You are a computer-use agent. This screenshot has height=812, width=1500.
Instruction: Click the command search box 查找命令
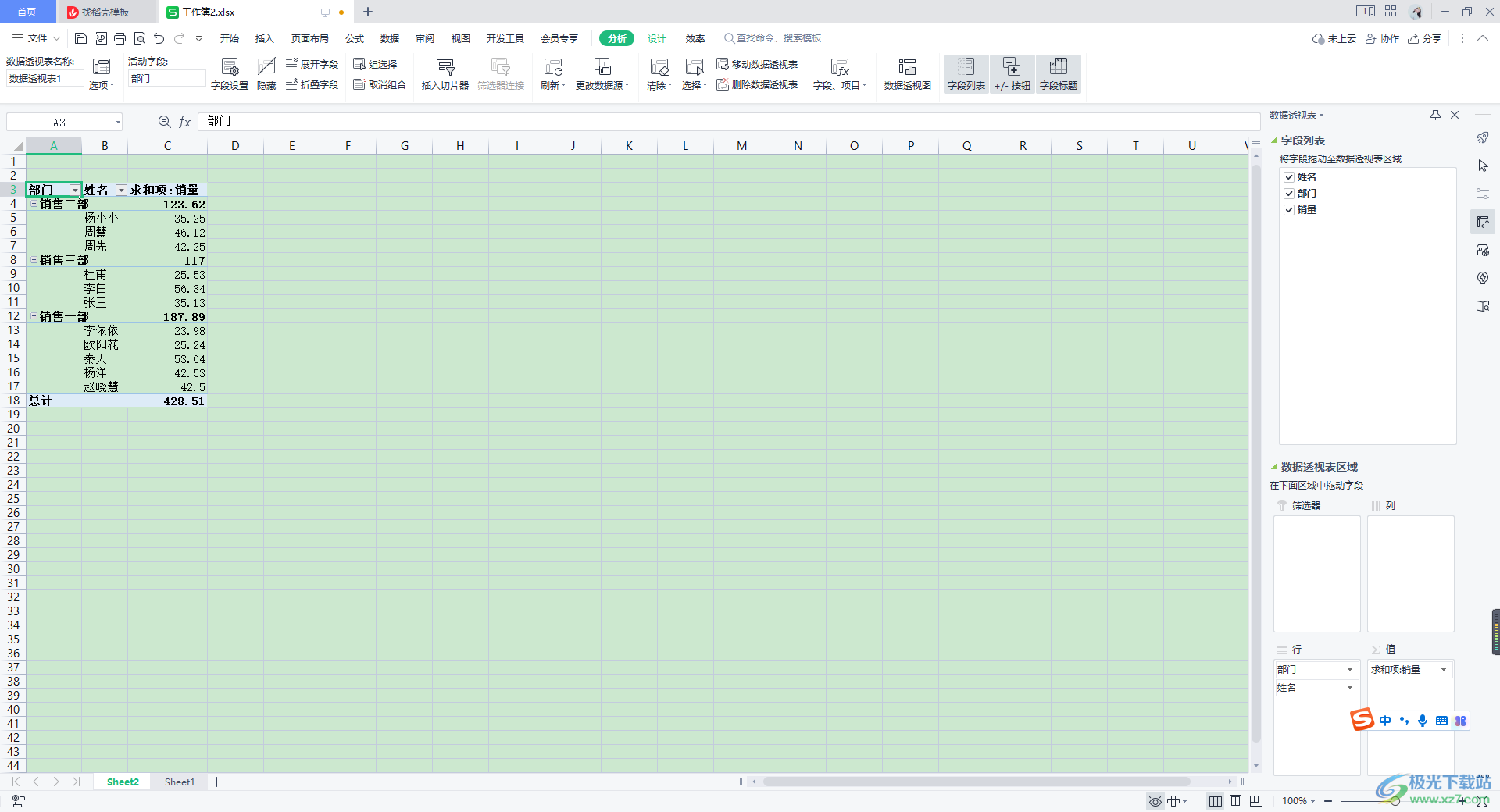tap(772, 38)
